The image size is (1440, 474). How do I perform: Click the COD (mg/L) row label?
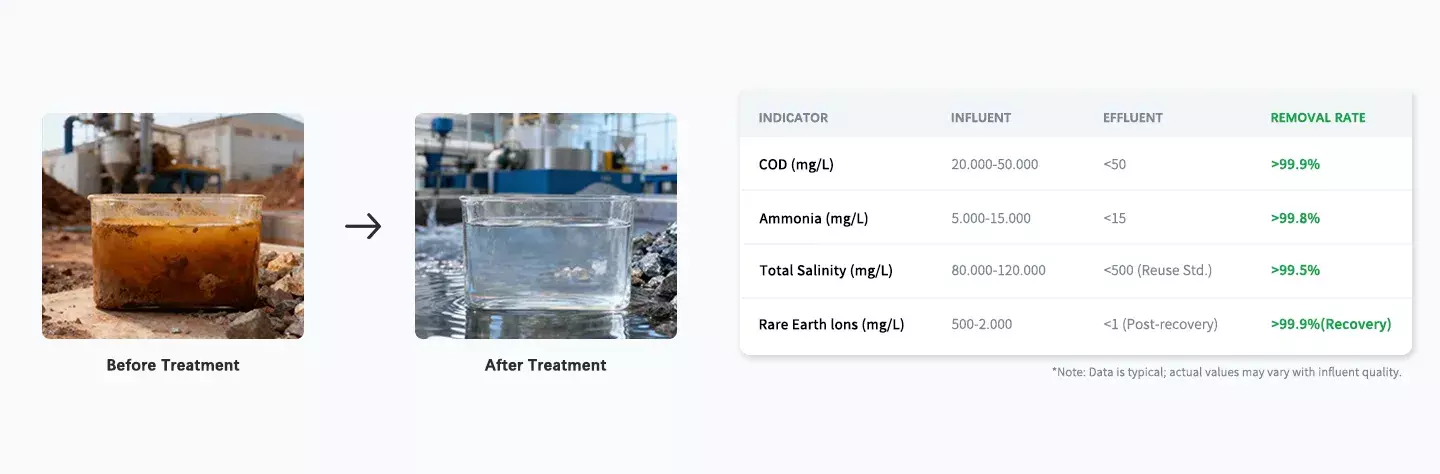click(x=796, y=164)
